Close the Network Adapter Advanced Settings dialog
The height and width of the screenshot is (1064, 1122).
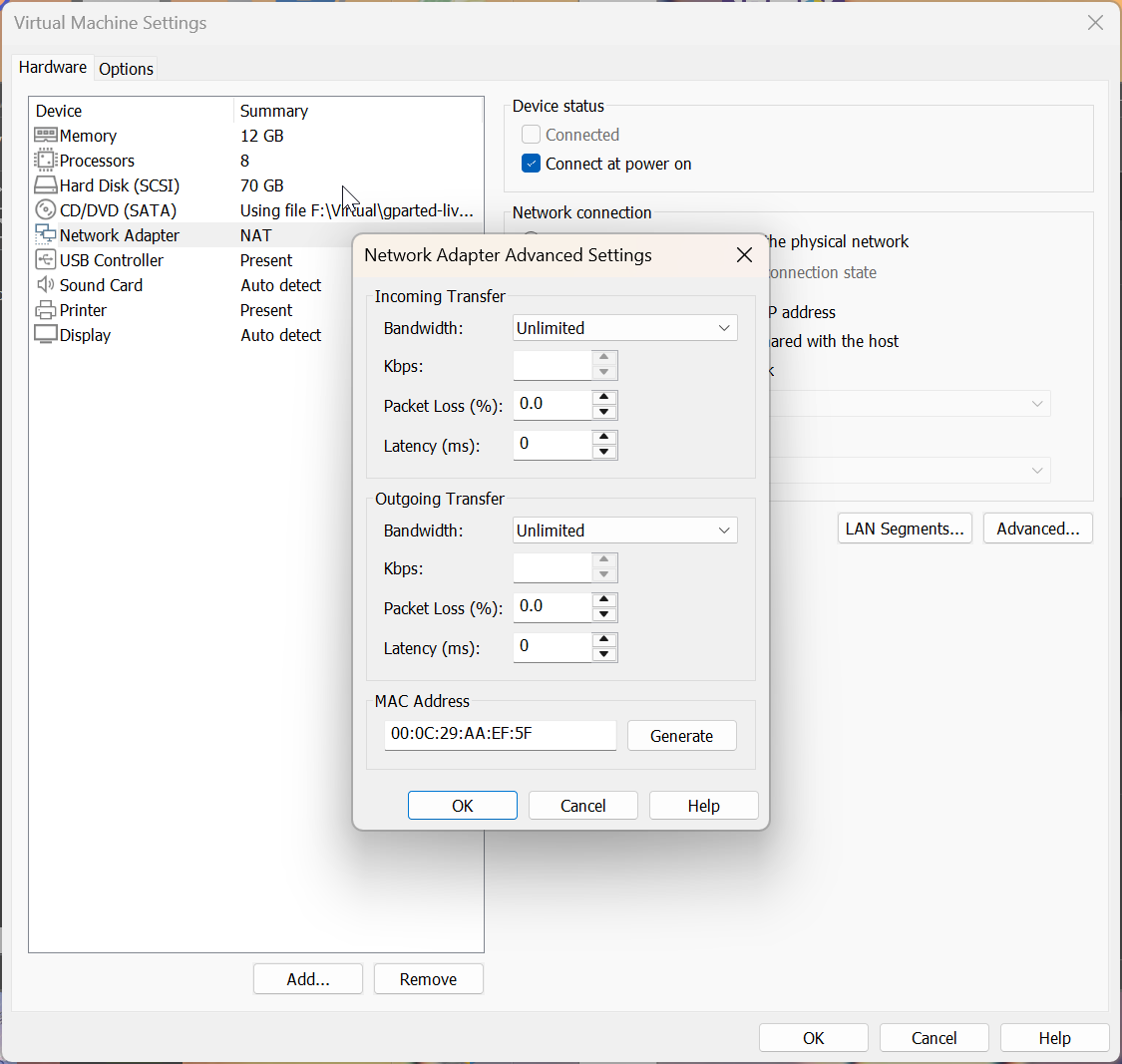(744, 255)
